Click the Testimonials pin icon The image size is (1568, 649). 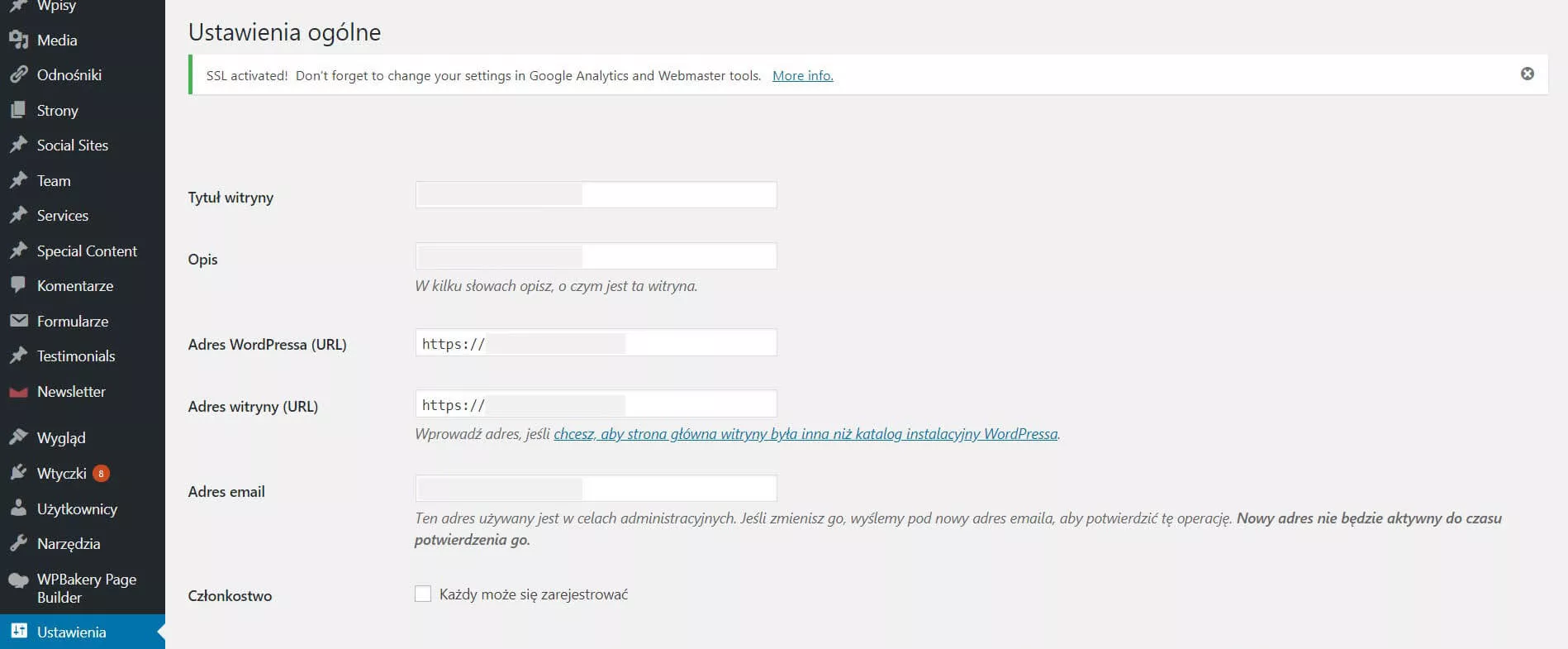point(18,356)
